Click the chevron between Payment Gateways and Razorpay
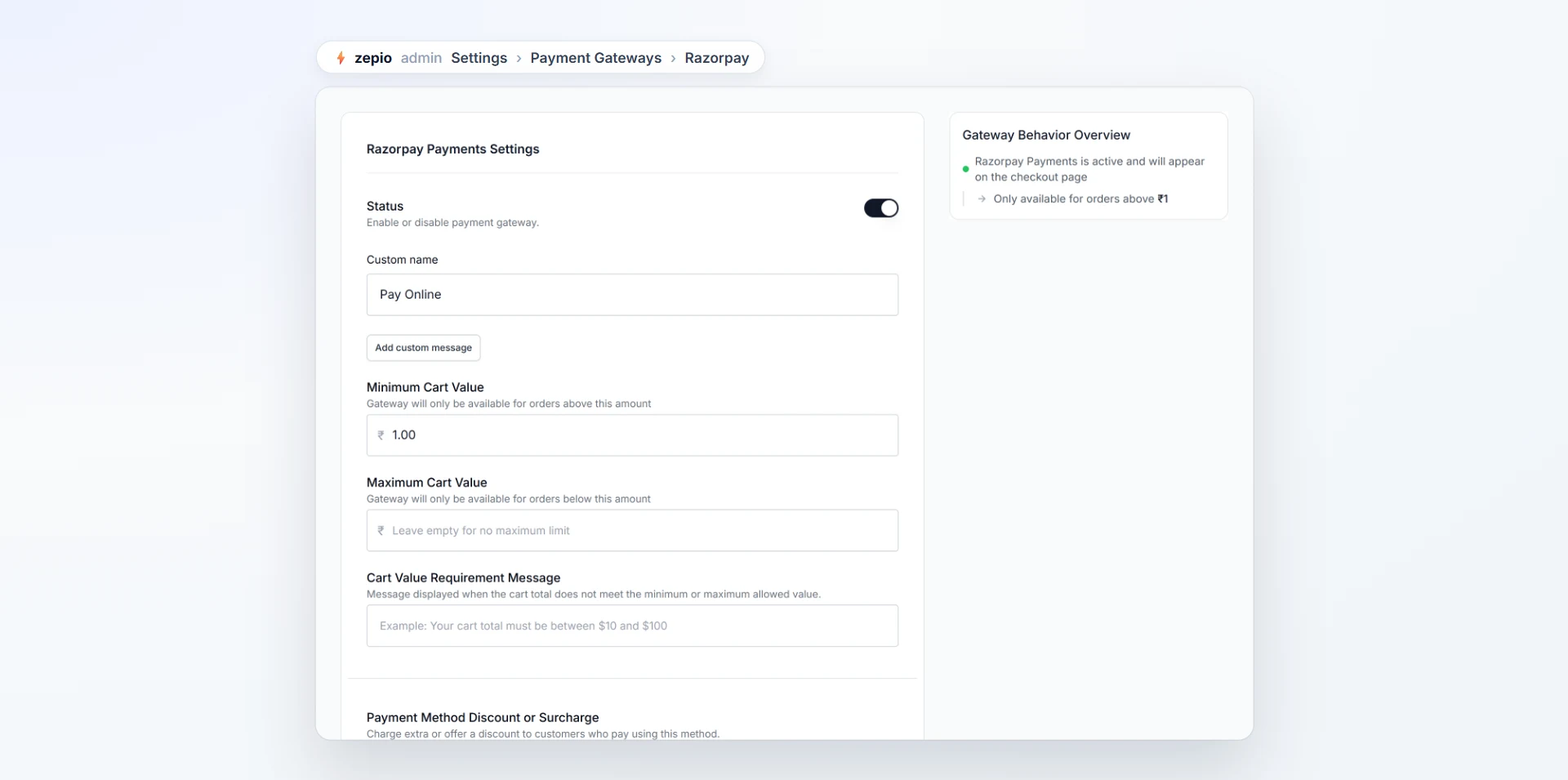Viewport: 1568px width, 780px height. pyautogui.click(x=673, y=59)
